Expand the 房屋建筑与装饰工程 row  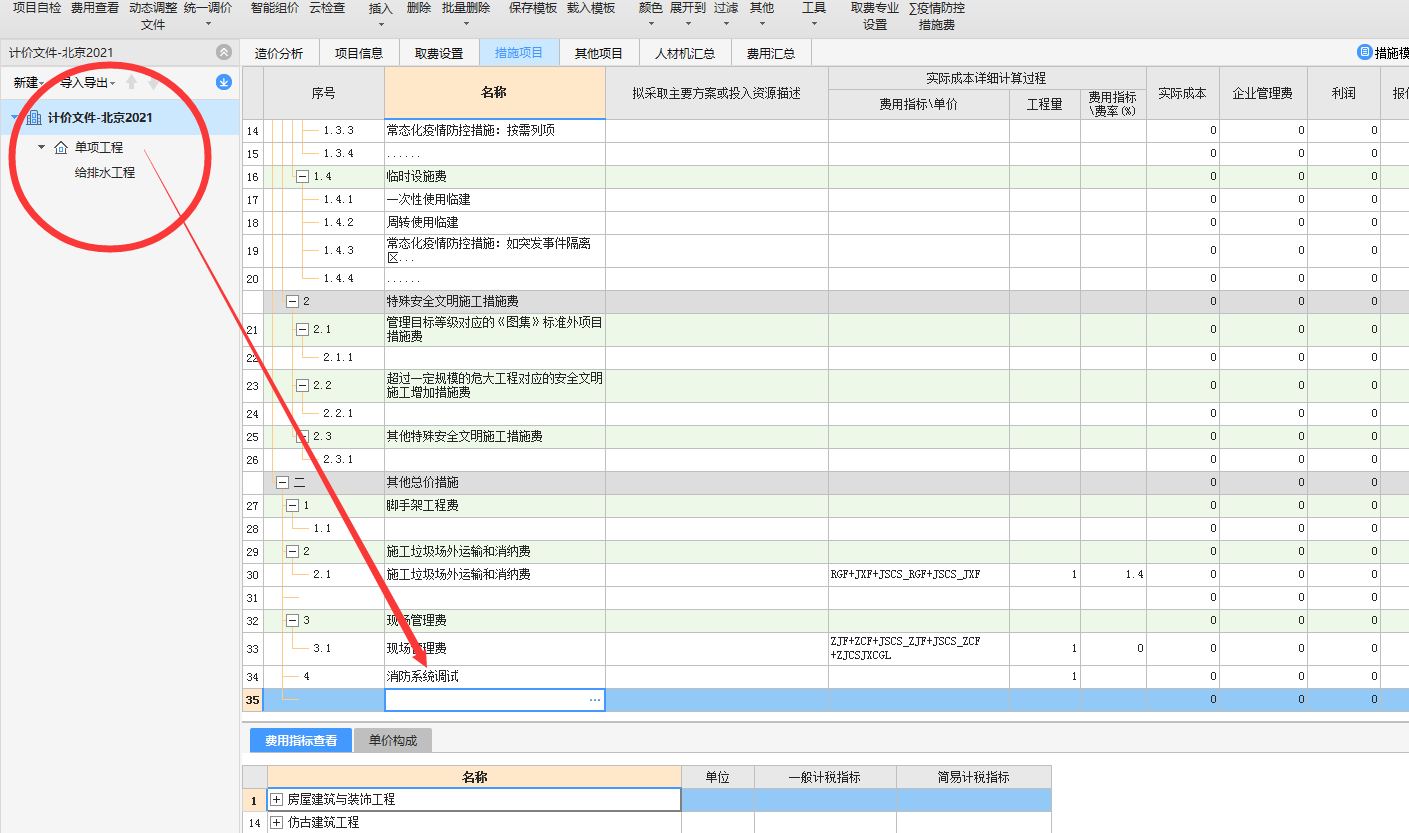(277, 800)
